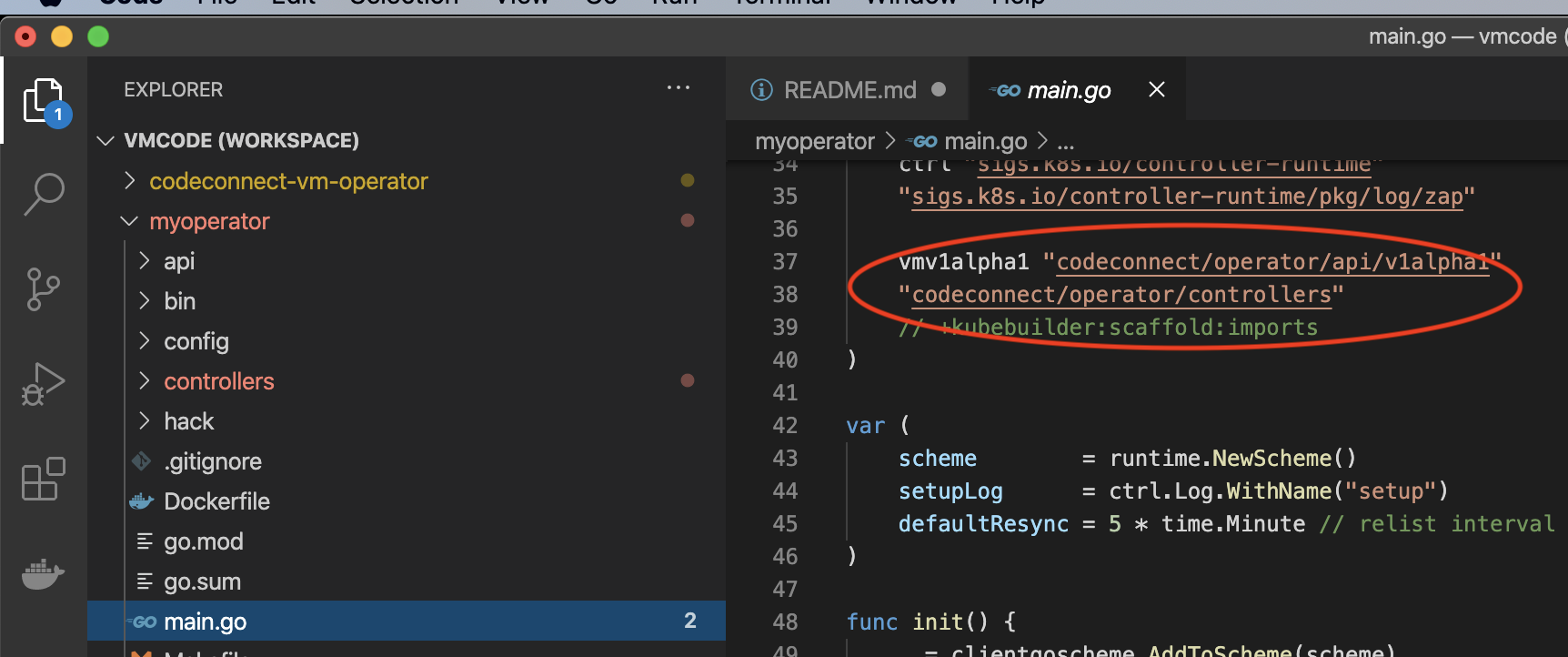
Task: Collapse the VMCODE (WORKSPACE) section
Action: (106, 141)
